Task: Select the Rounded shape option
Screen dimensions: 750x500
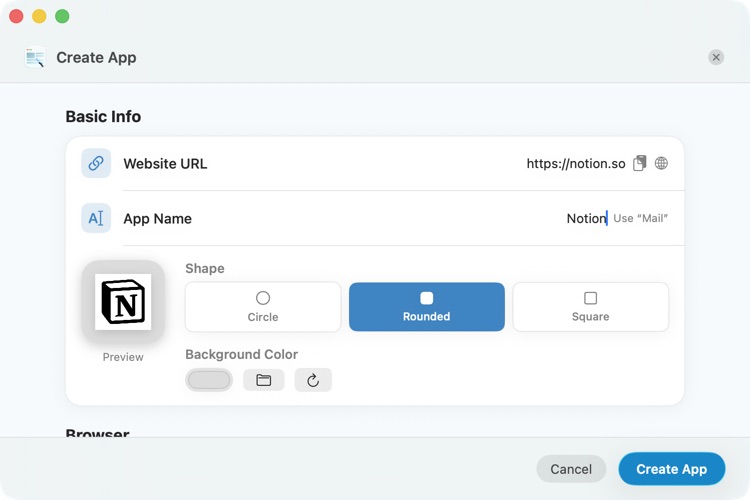Action: coord(427,307)
